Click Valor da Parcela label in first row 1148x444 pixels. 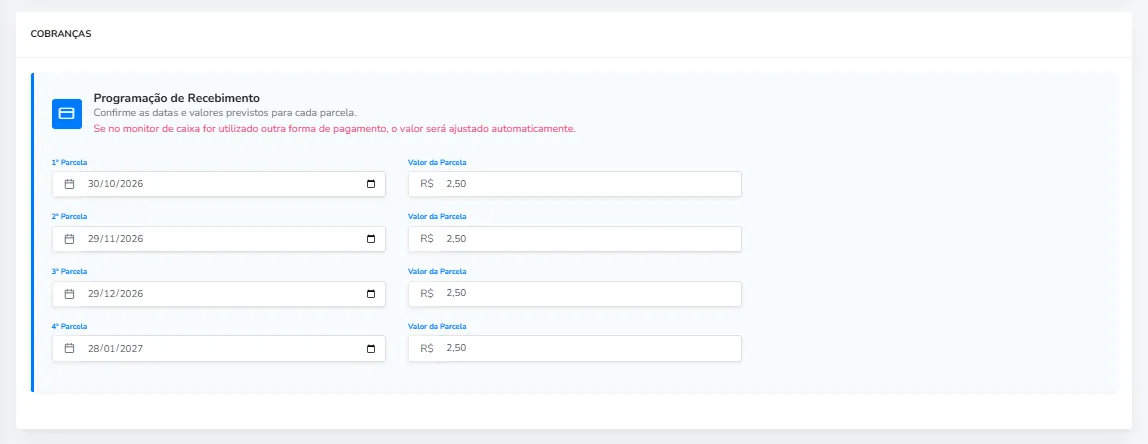437,162
